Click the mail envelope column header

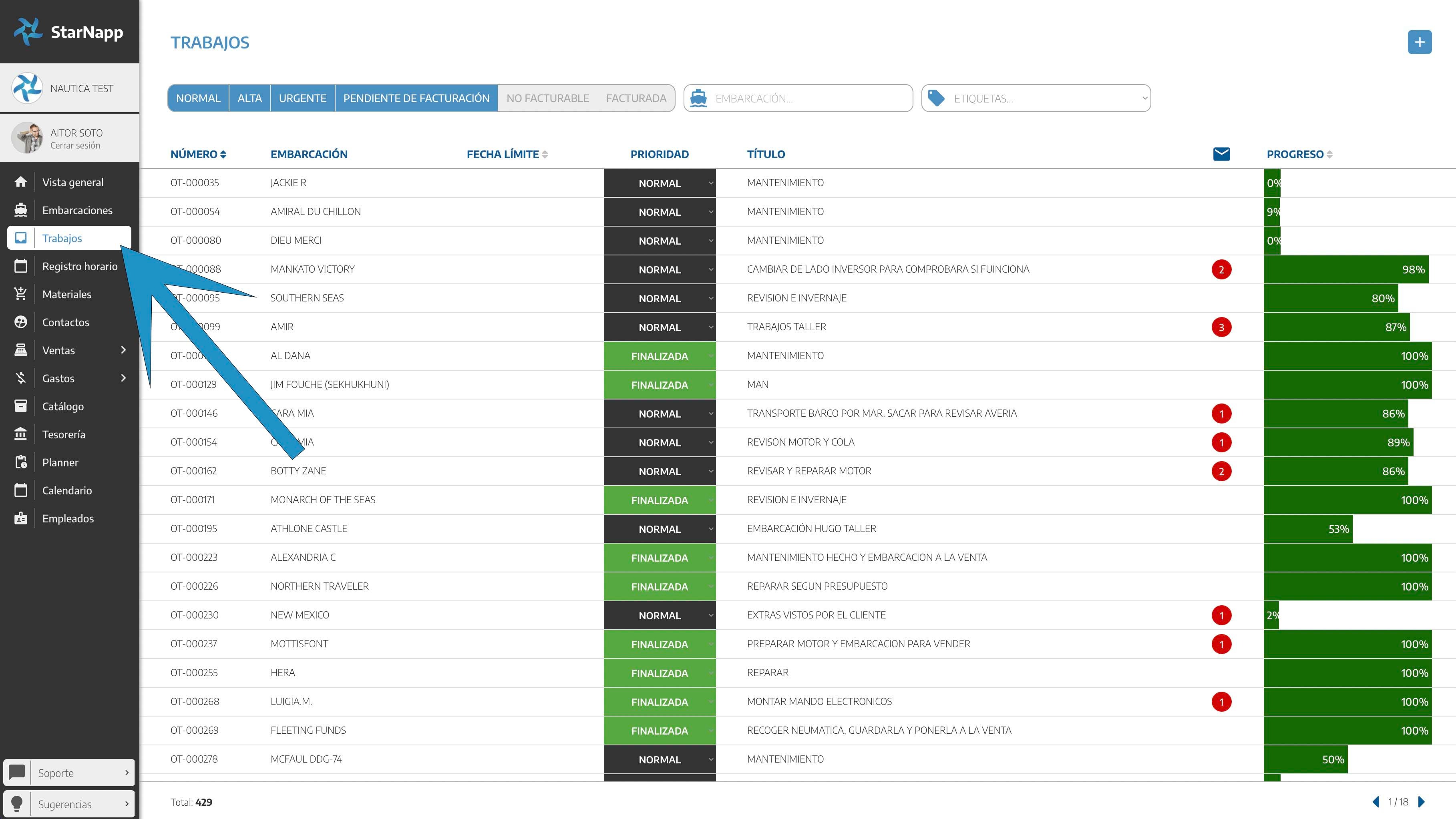[x=1221, y=154]
